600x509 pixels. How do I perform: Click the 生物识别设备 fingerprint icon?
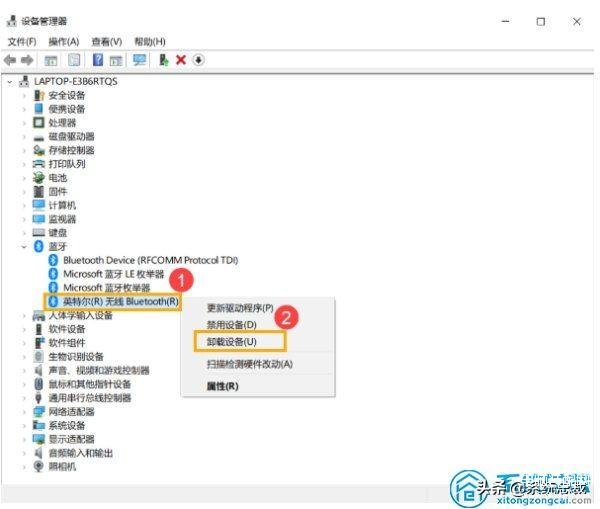point(39,357)
